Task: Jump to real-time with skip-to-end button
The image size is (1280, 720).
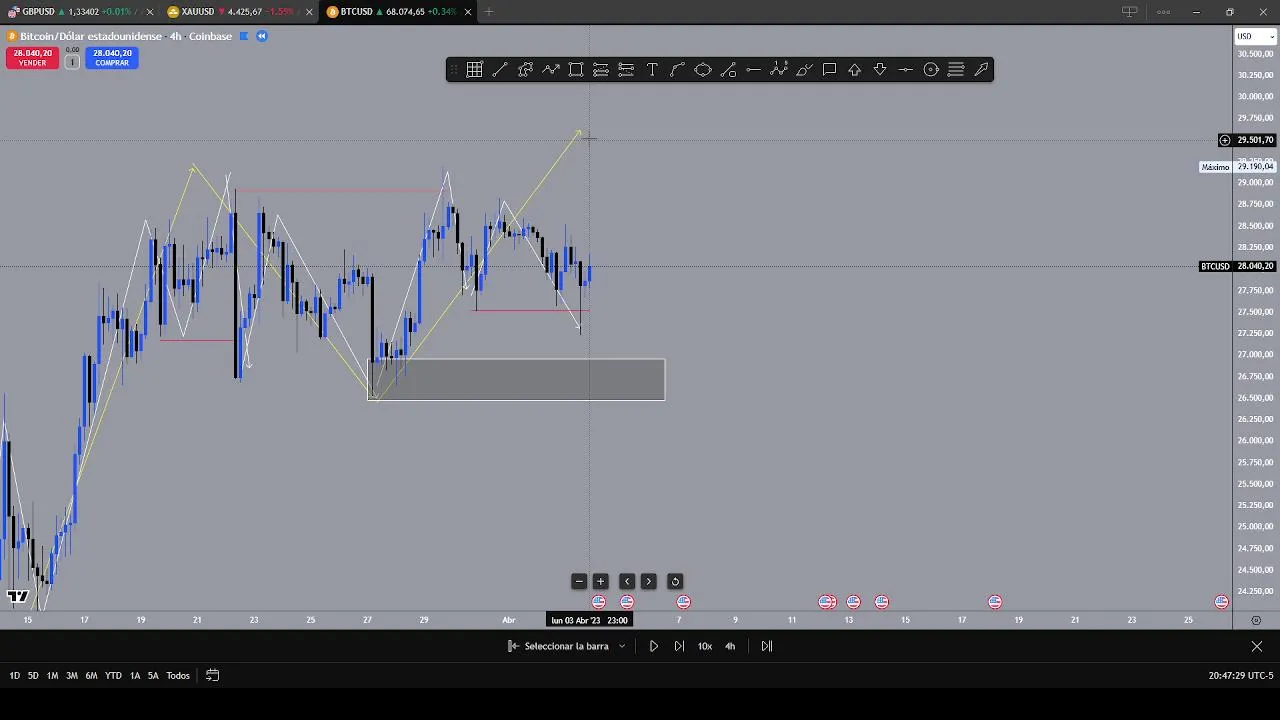Action: coord(767,646)
